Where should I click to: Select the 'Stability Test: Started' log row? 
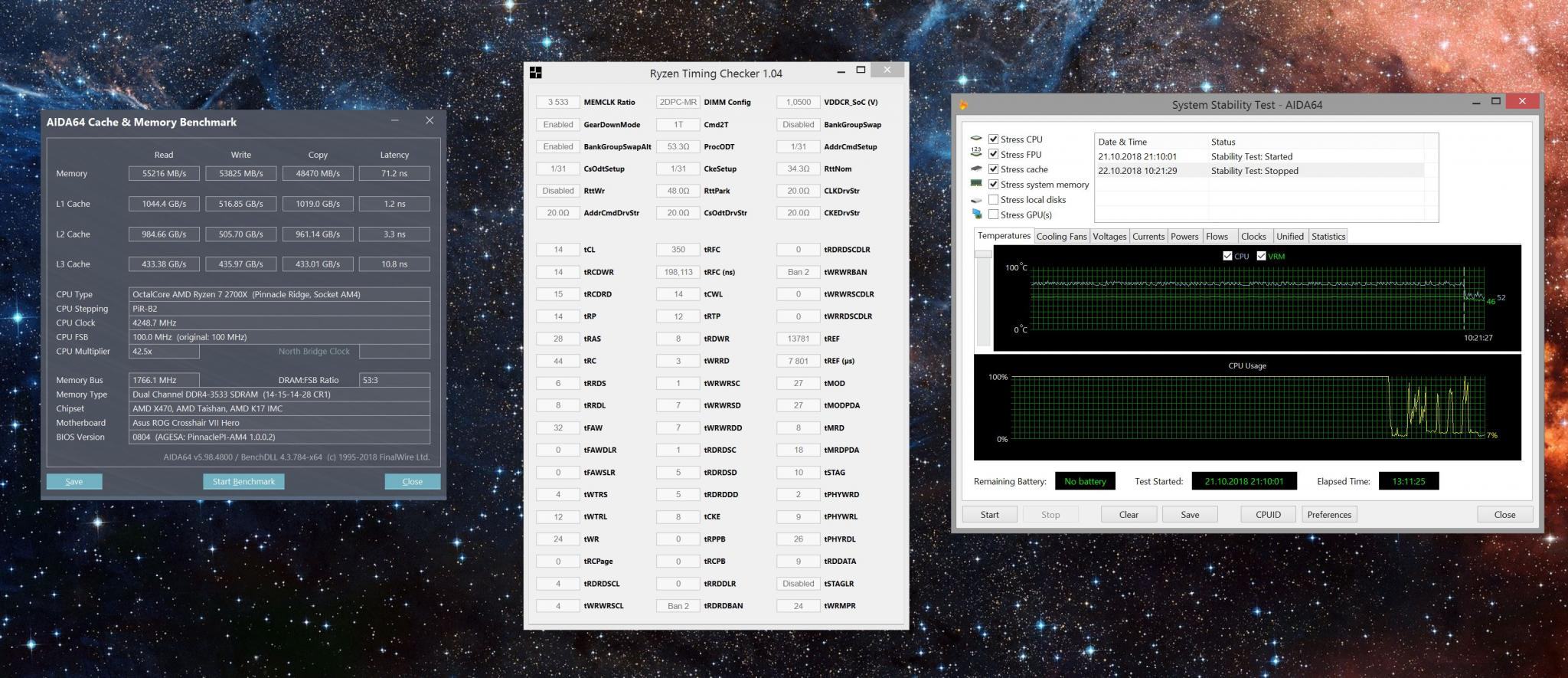click(1259, 156)
